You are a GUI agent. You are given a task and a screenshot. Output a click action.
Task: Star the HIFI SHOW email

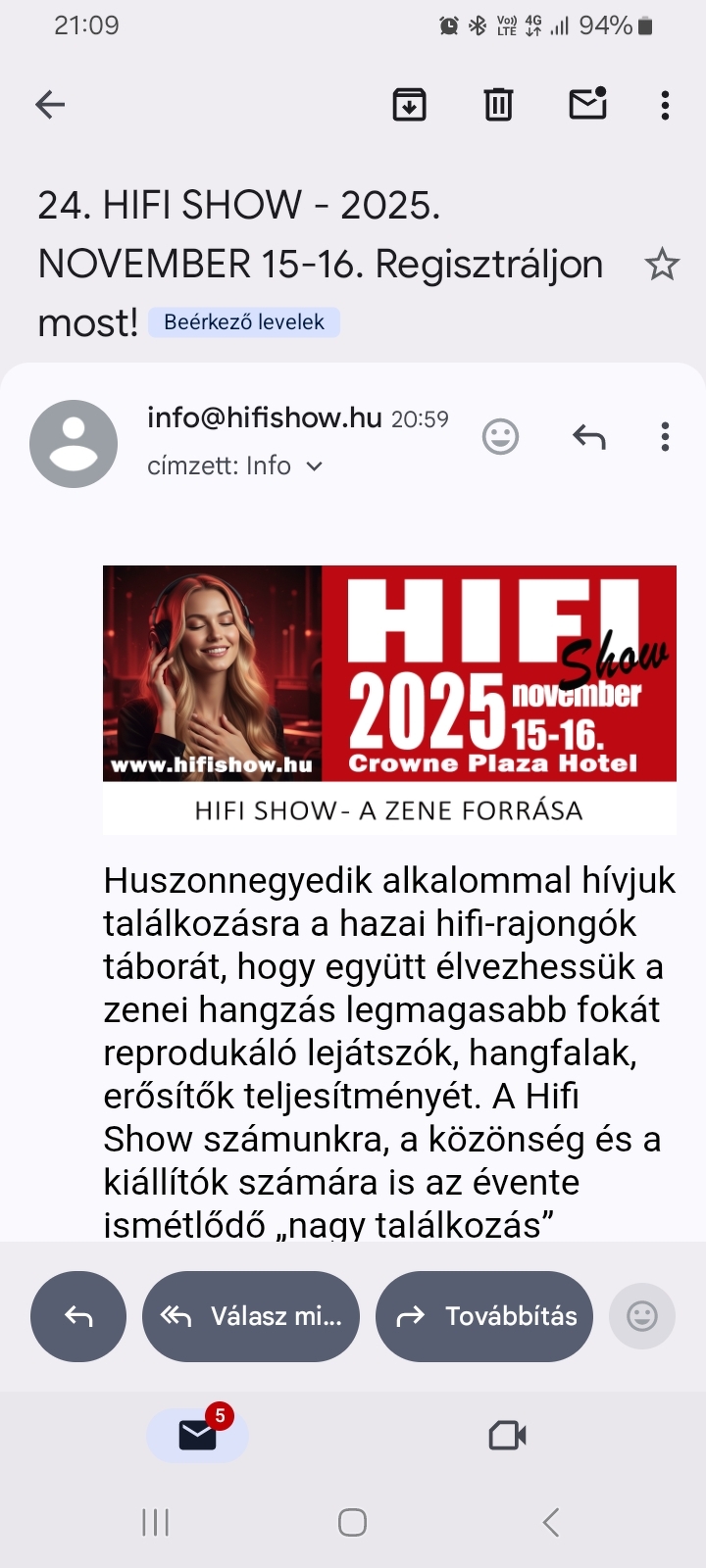click(x=662, y=265)
